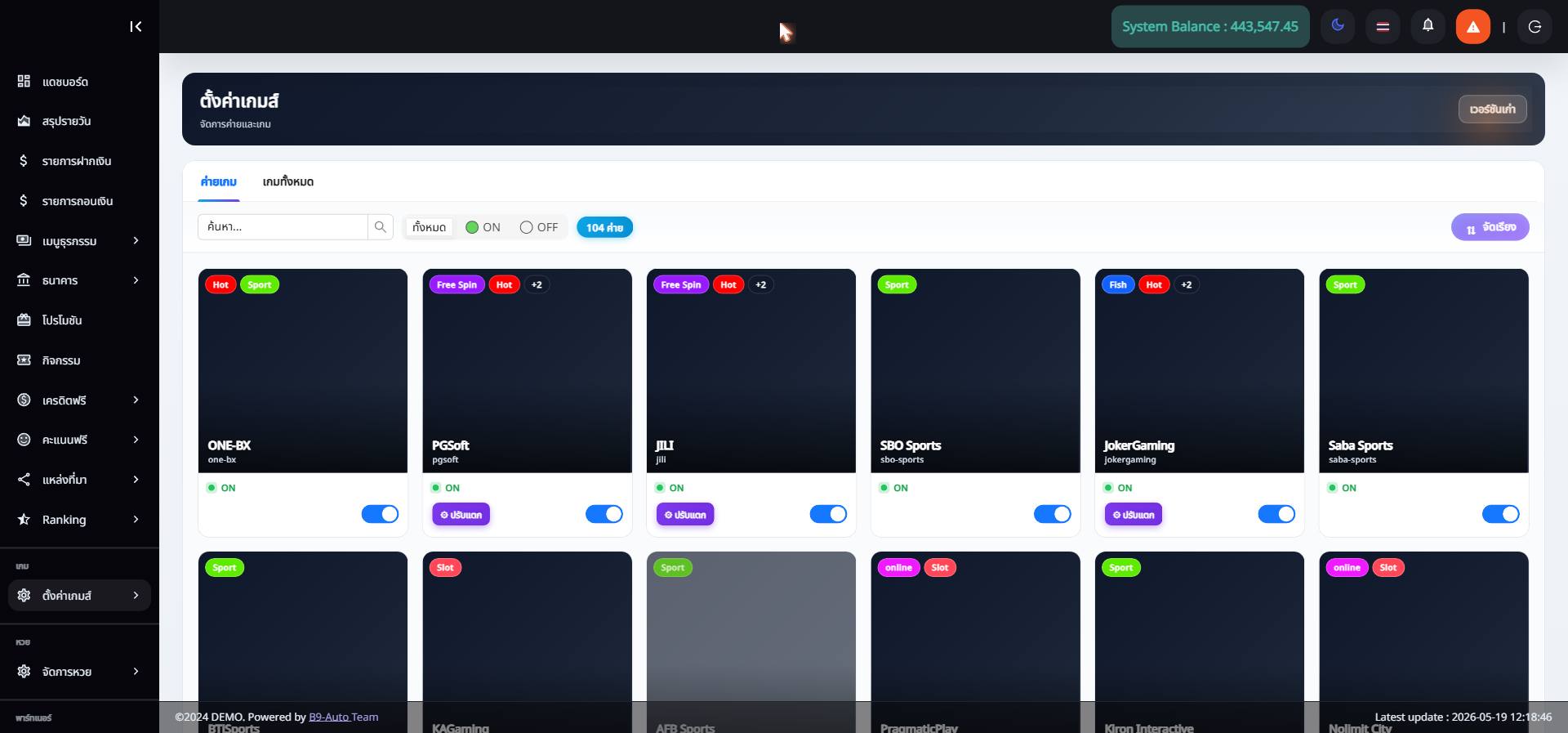The height and width of the screenshot is (733, 1568).
Task: Click the orange warning alert icon
Action: click(x=1473, y=26)
